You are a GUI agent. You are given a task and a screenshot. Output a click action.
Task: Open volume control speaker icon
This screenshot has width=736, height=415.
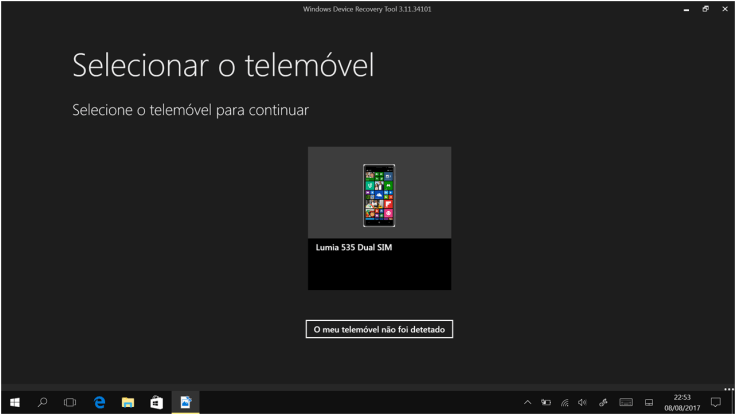point(582,402)
